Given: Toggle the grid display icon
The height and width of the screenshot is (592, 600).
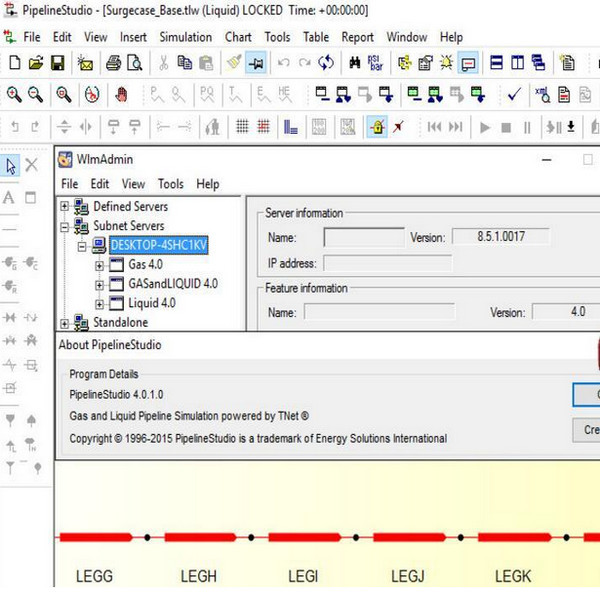Looking at the screenshot, I should [241, 127].
